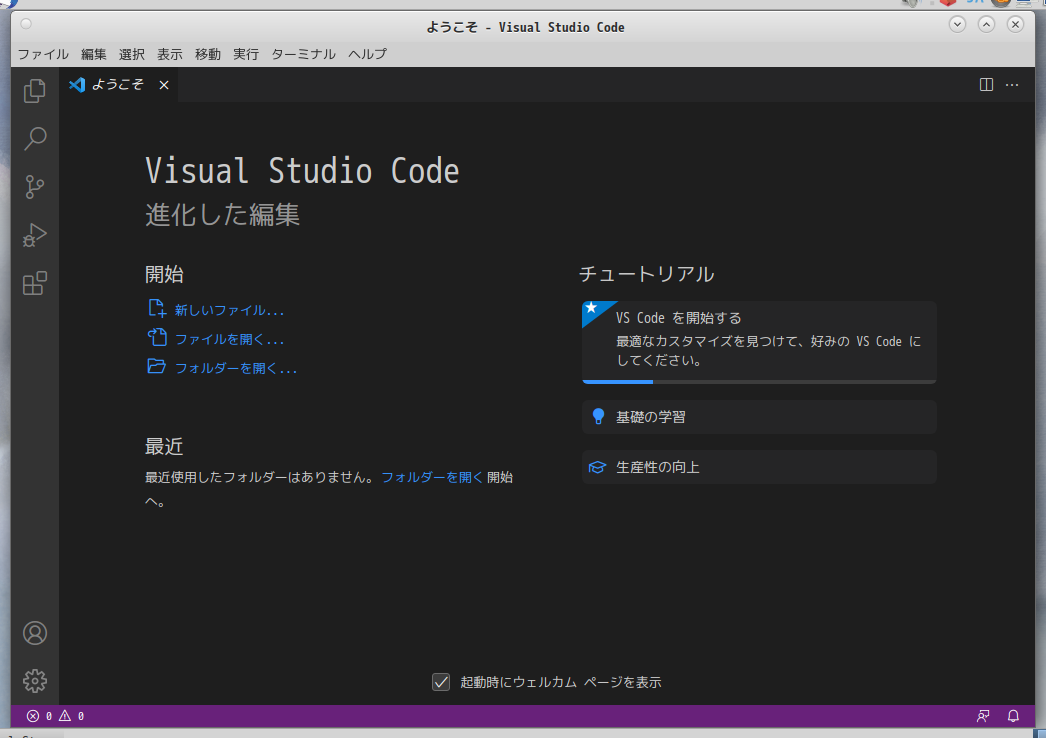
Task: Open the 実行 menu
Action: pyautogui.click(x=245, y=54)
